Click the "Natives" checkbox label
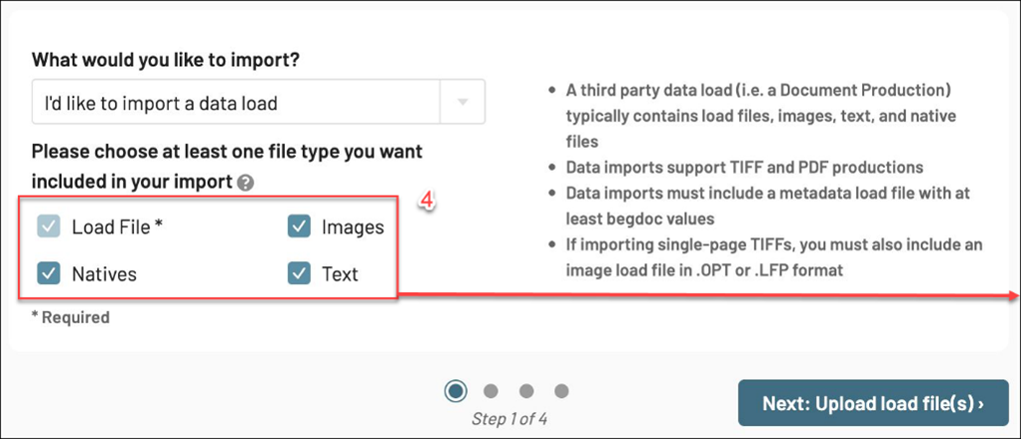 [x=104, y=273]
